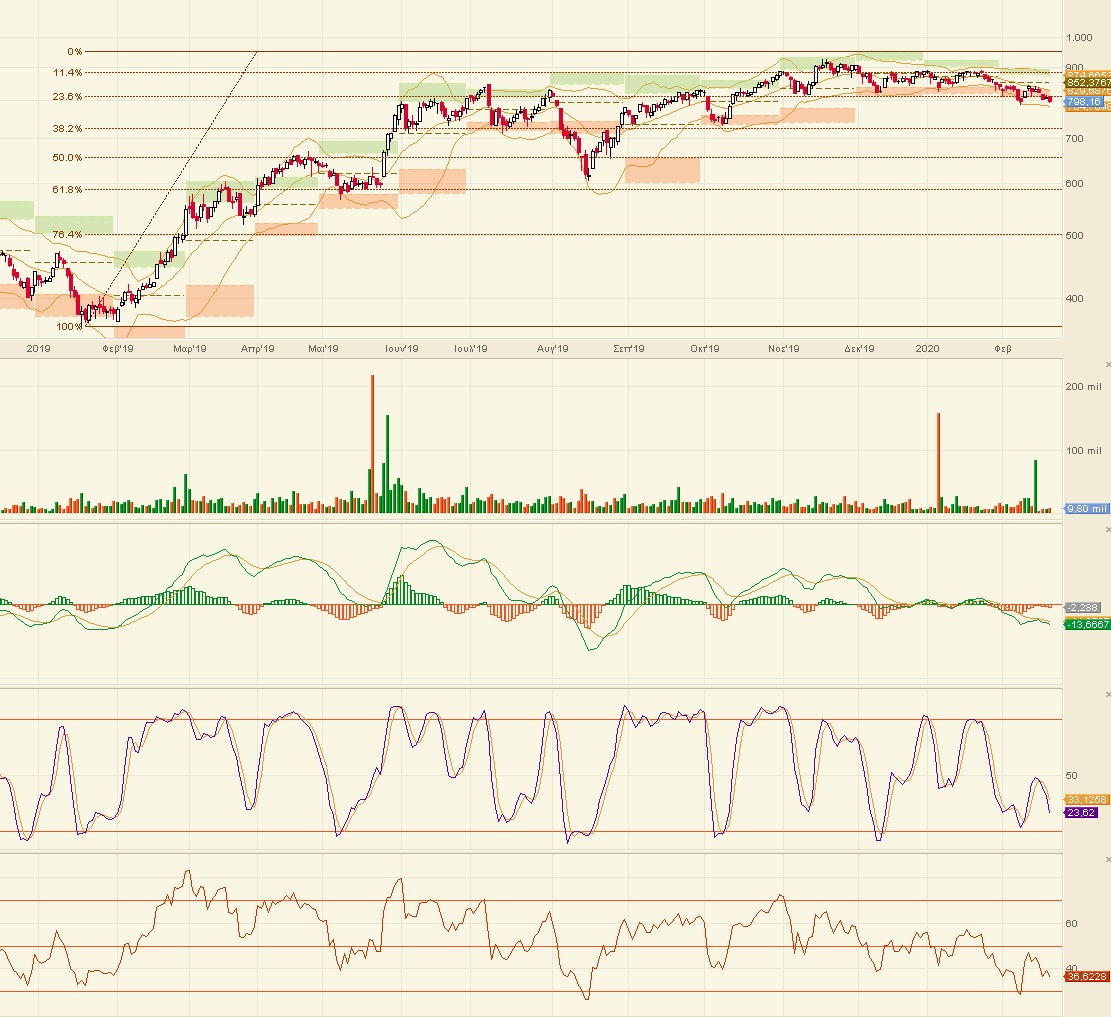
Task: Close the volume panel with its X
Action: 1106,364
